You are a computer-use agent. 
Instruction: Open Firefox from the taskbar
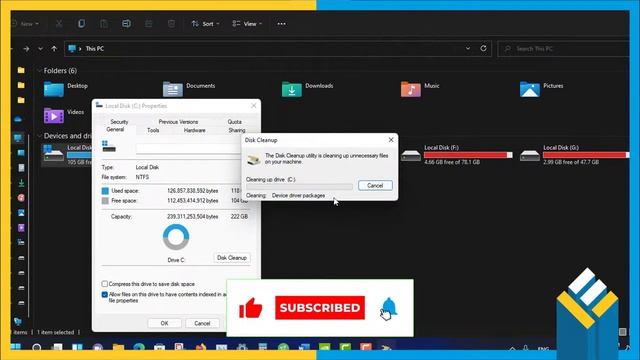pos(200,348)
